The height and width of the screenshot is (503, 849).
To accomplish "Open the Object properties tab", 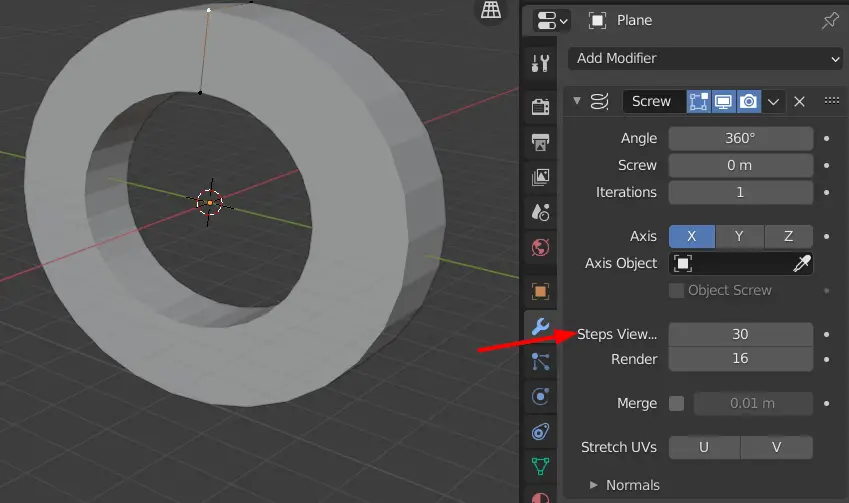I will [540, 291].
